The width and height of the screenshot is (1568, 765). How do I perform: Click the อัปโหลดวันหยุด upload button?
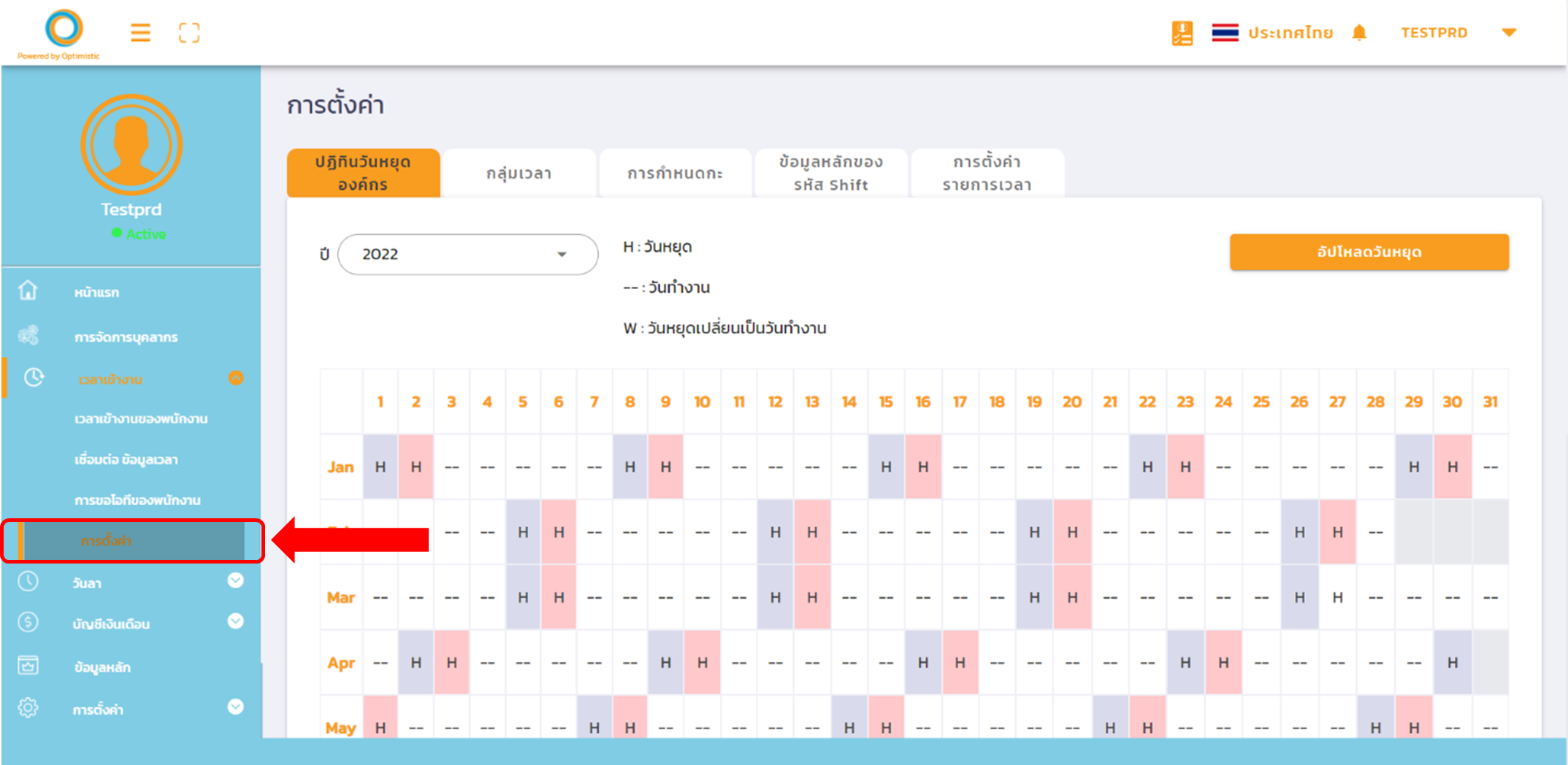(x=1369, y=253)
